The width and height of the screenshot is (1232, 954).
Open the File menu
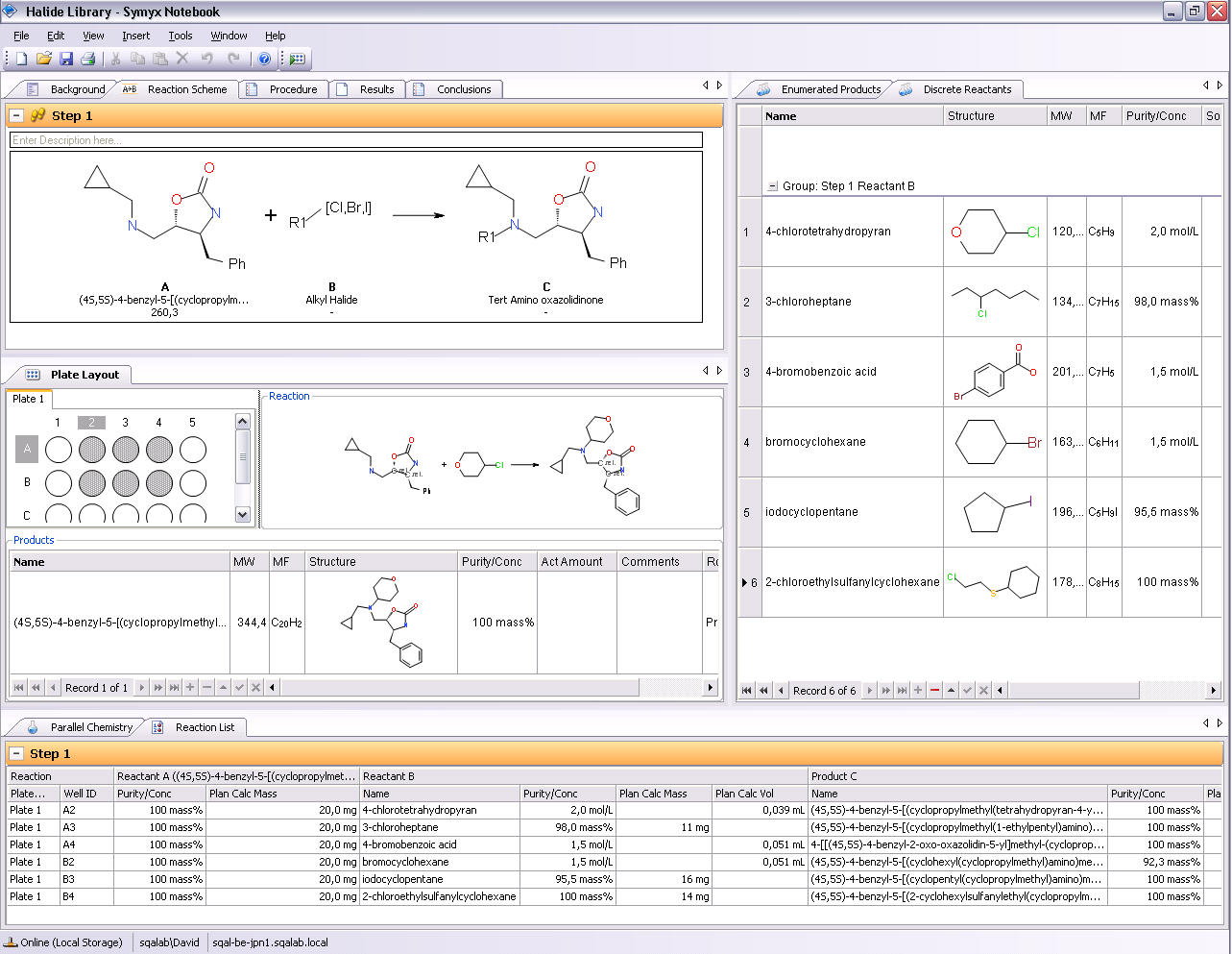click(x=21, y=36)
